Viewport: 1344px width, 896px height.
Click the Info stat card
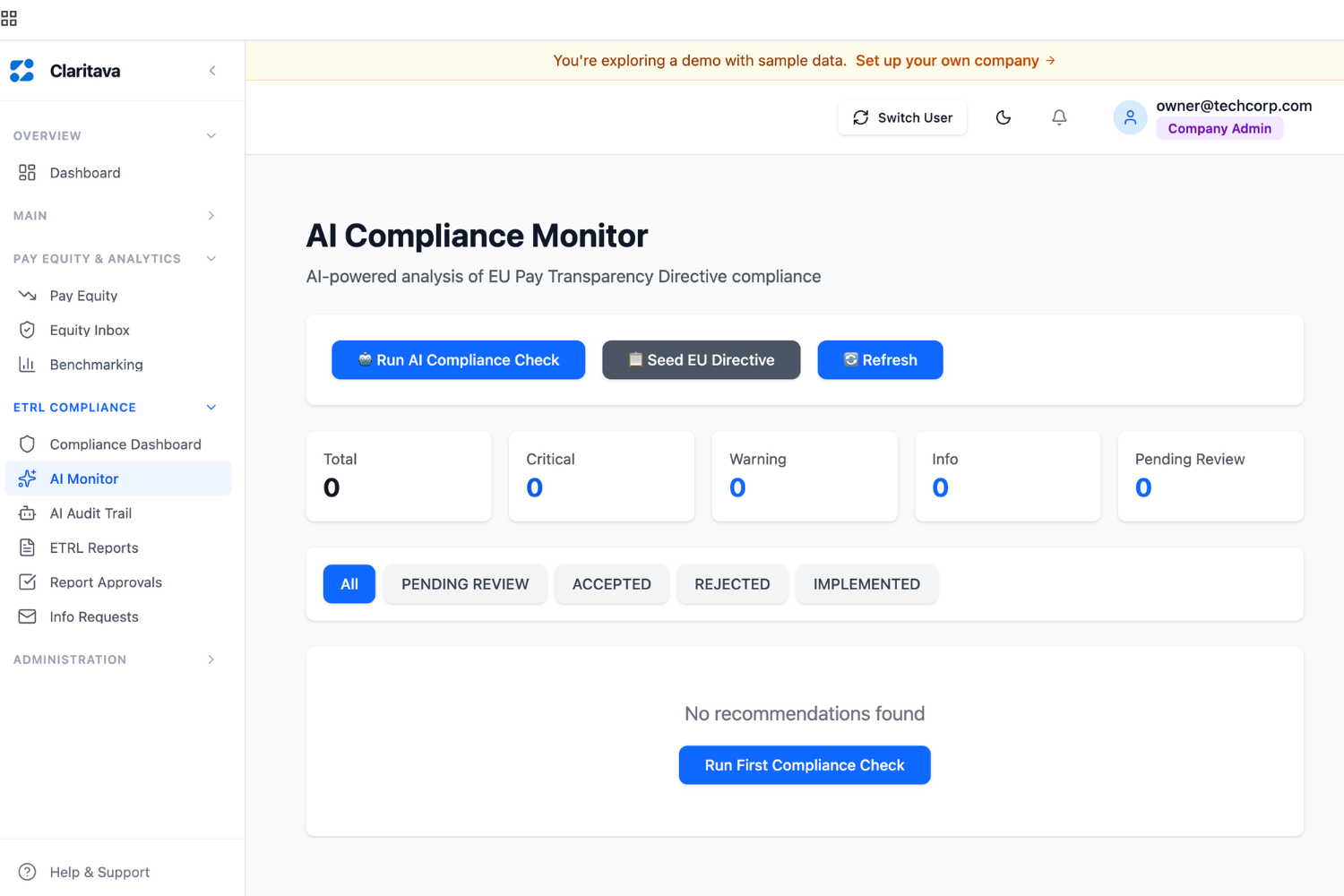click(x=1008, y=477)
